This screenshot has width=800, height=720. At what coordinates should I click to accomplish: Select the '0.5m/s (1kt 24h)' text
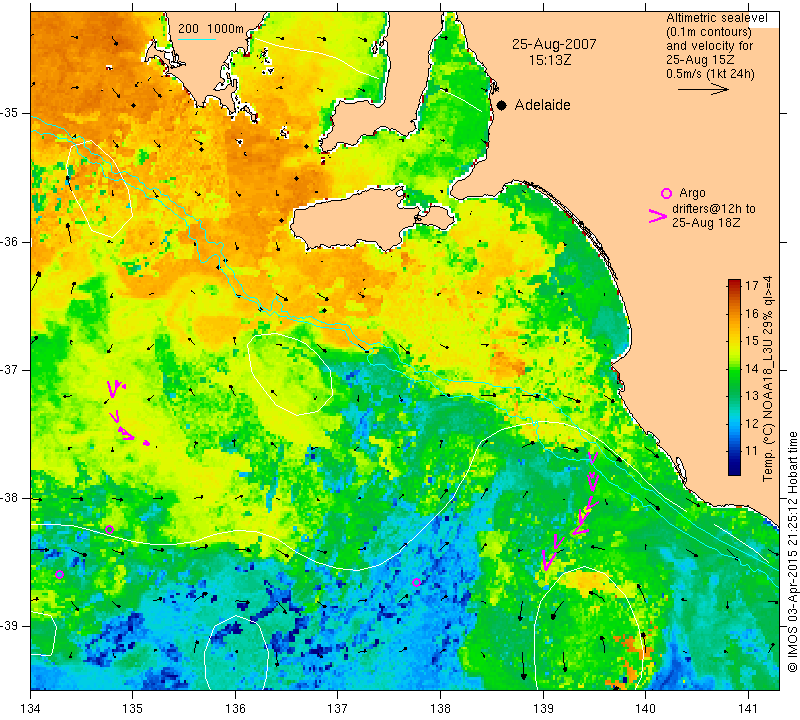pos(710,74)
